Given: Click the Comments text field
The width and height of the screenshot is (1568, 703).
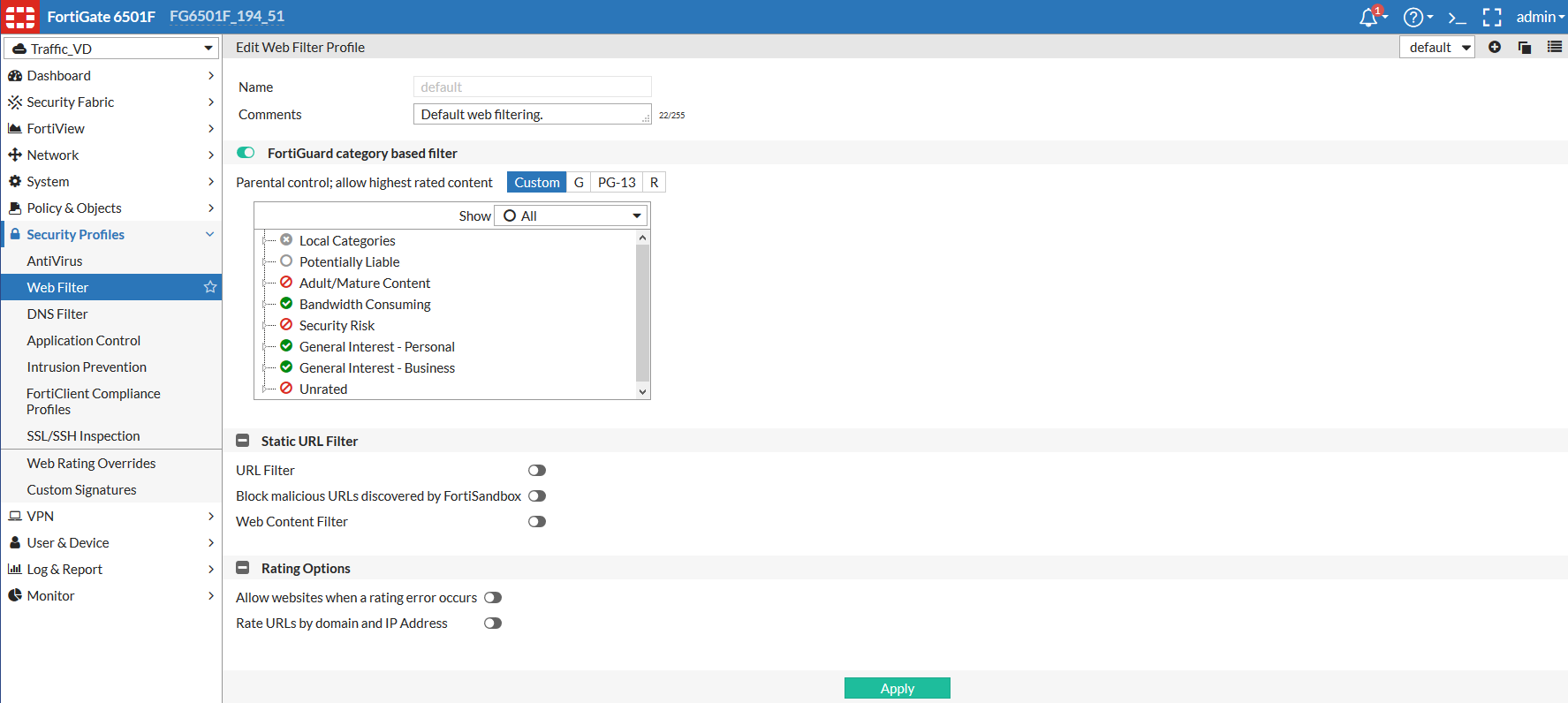Looking at the screenshot, I should point(532,114).
